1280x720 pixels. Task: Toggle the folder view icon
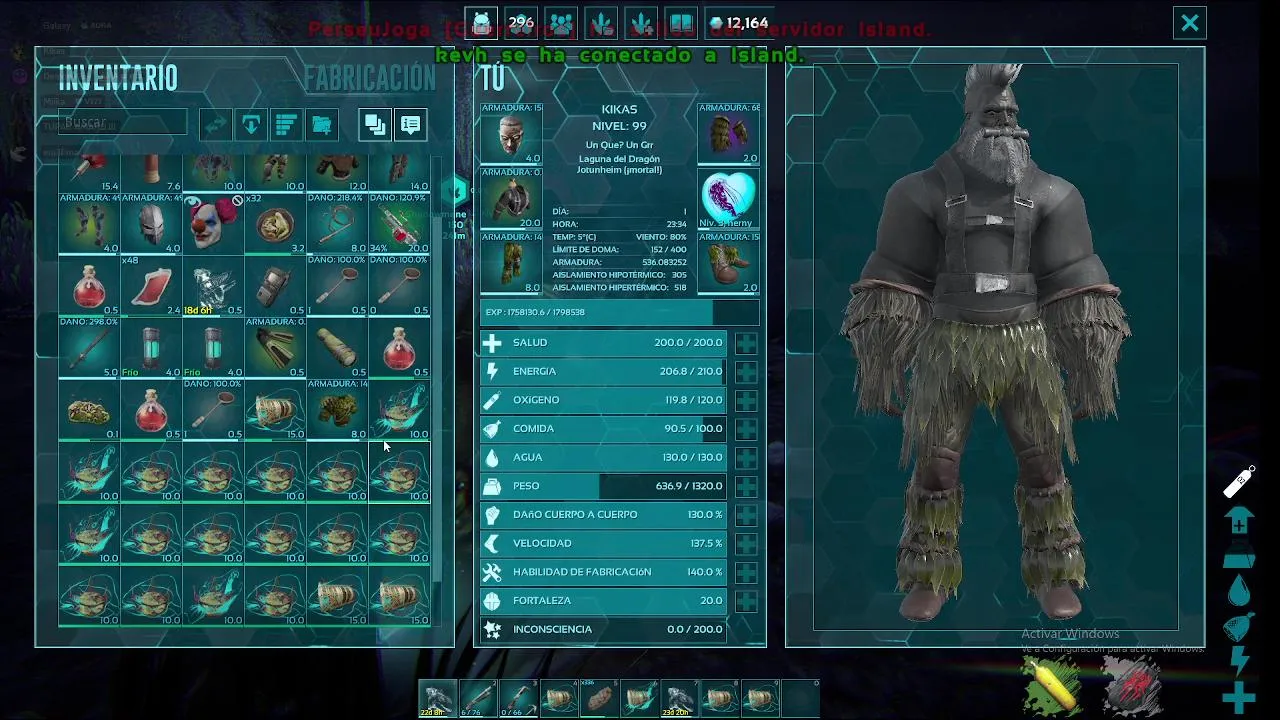click(322, 124)
